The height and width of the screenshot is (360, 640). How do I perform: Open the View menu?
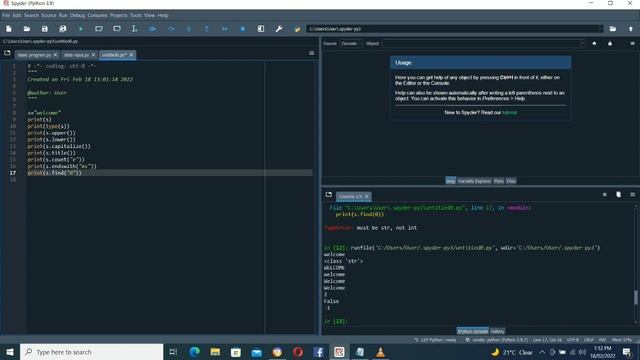coord(149,15)
